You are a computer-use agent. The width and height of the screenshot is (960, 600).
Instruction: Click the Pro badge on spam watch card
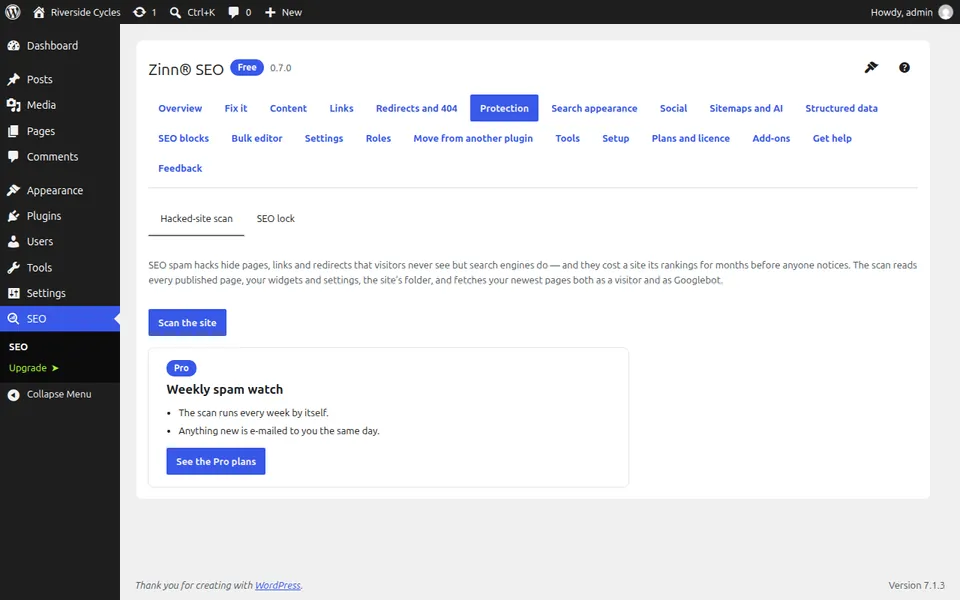coord(181,368)
